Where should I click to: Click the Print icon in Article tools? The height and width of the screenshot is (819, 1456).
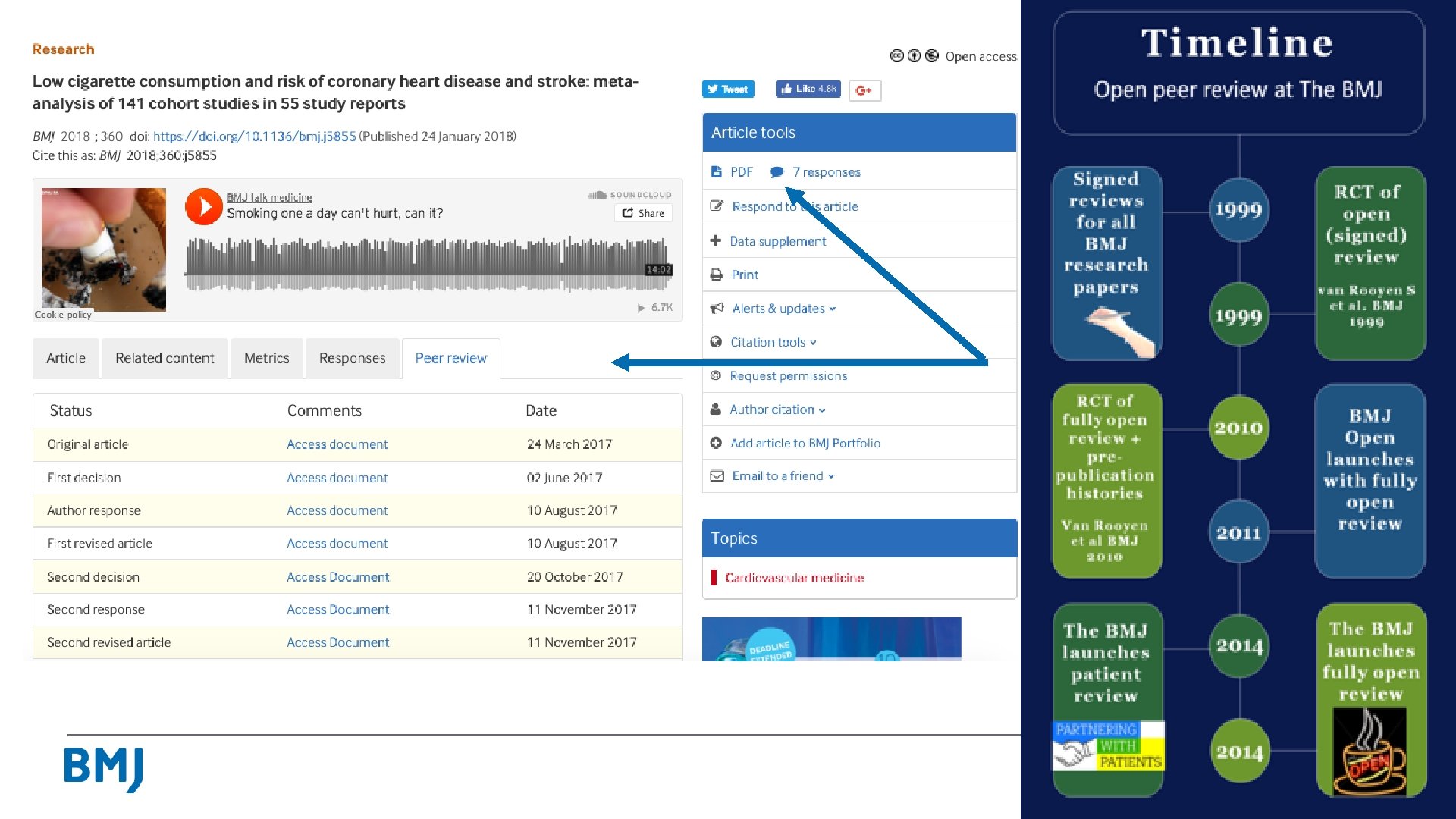744,275
